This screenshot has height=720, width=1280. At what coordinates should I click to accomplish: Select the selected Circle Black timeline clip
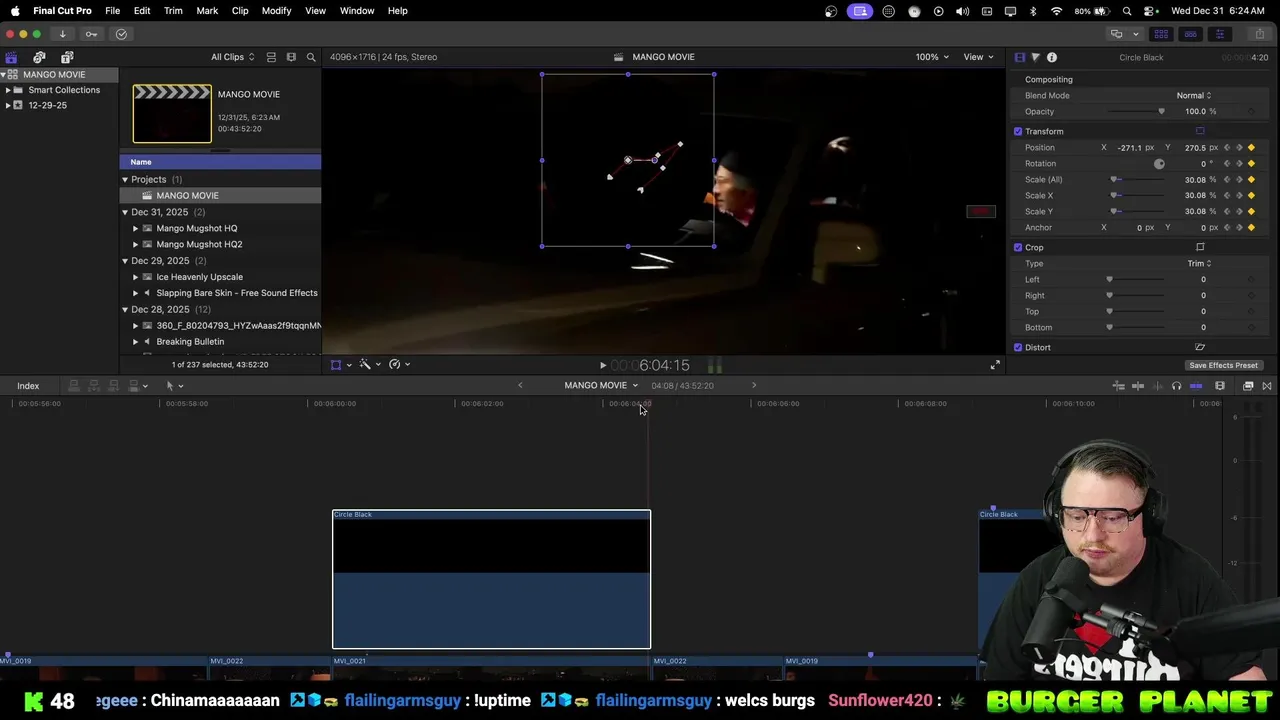click(491, 579)
